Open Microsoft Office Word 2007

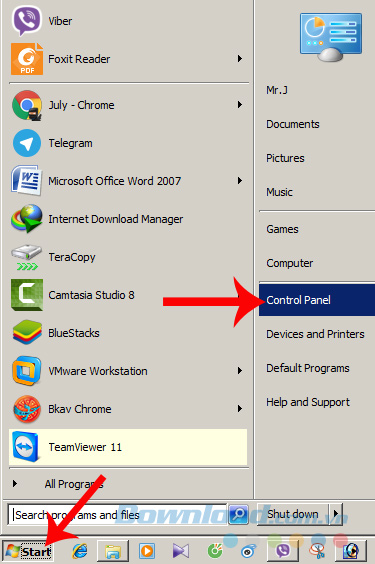129,181
